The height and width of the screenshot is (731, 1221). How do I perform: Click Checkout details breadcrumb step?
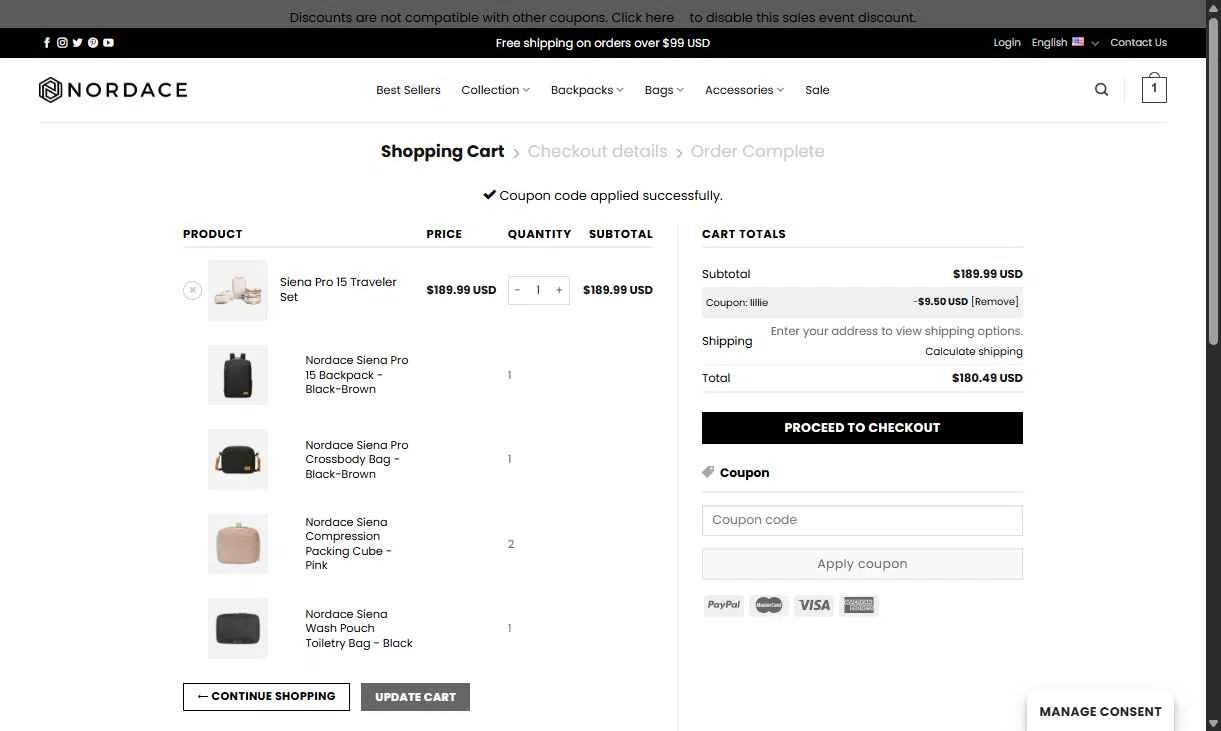pos(597,152)
